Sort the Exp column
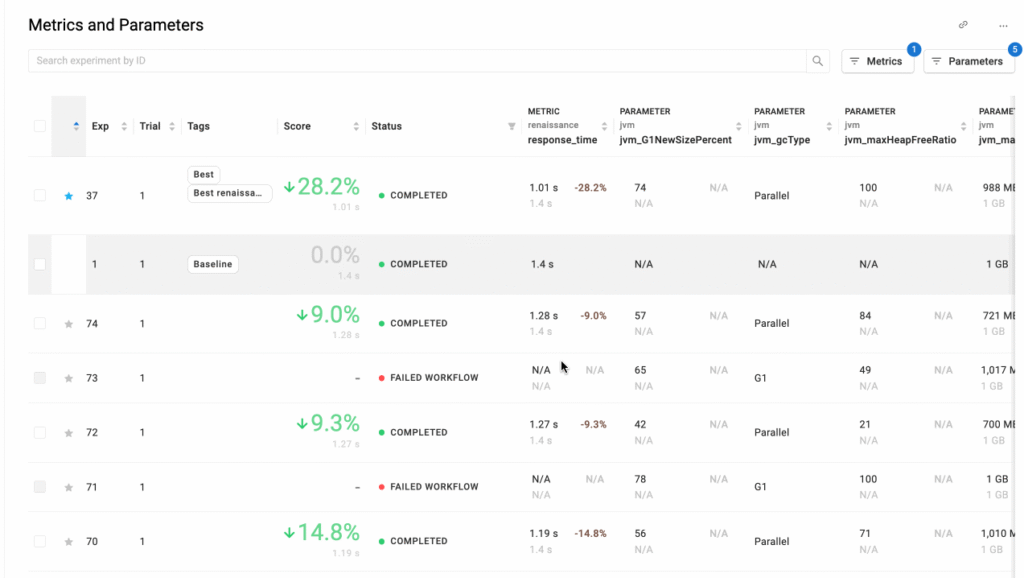Viewport: 1024px width, 578px height. click(124, 126)
